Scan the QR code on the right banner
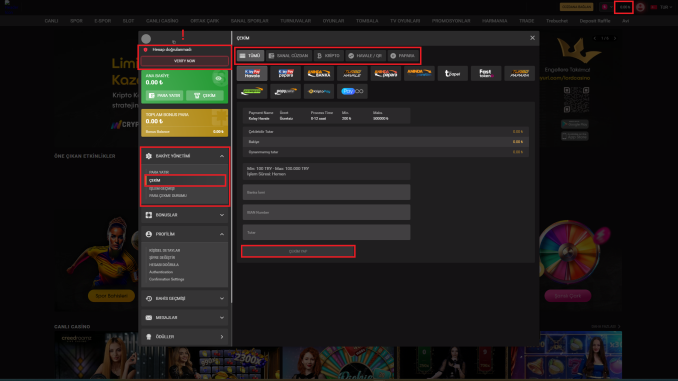The width and height of the screenshot is (678, 381). pos(576,100)
